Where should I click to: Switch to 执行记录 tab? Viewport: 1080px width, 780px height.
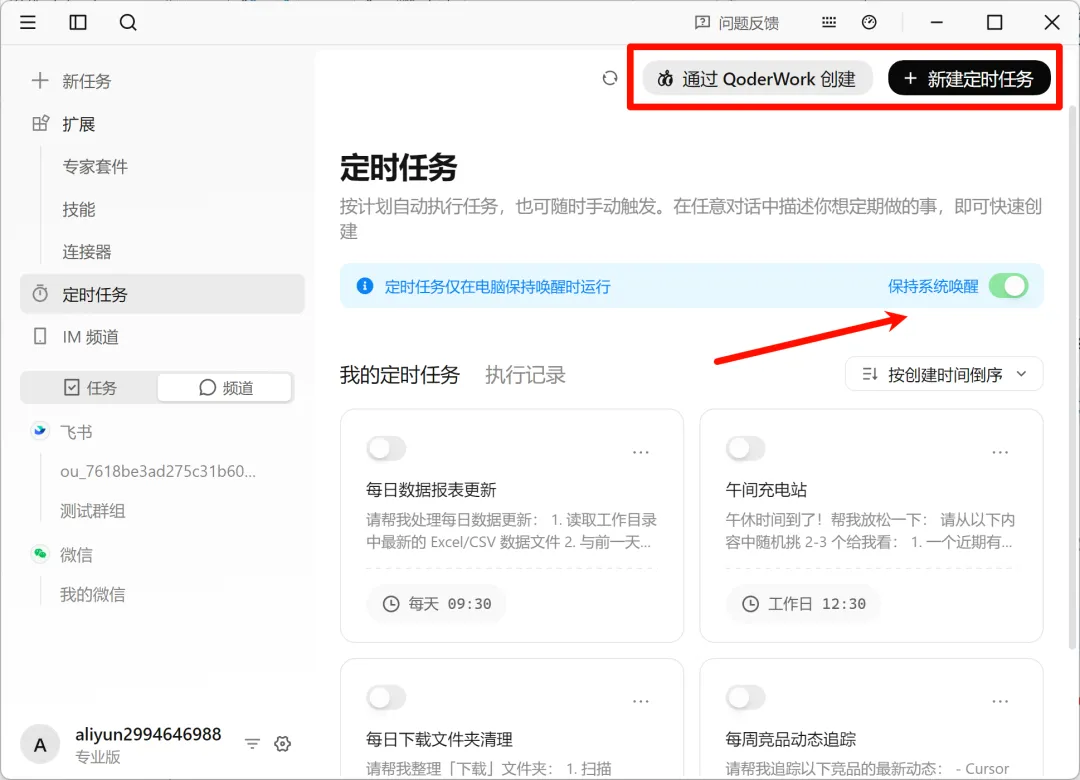(x=526, y=375)
